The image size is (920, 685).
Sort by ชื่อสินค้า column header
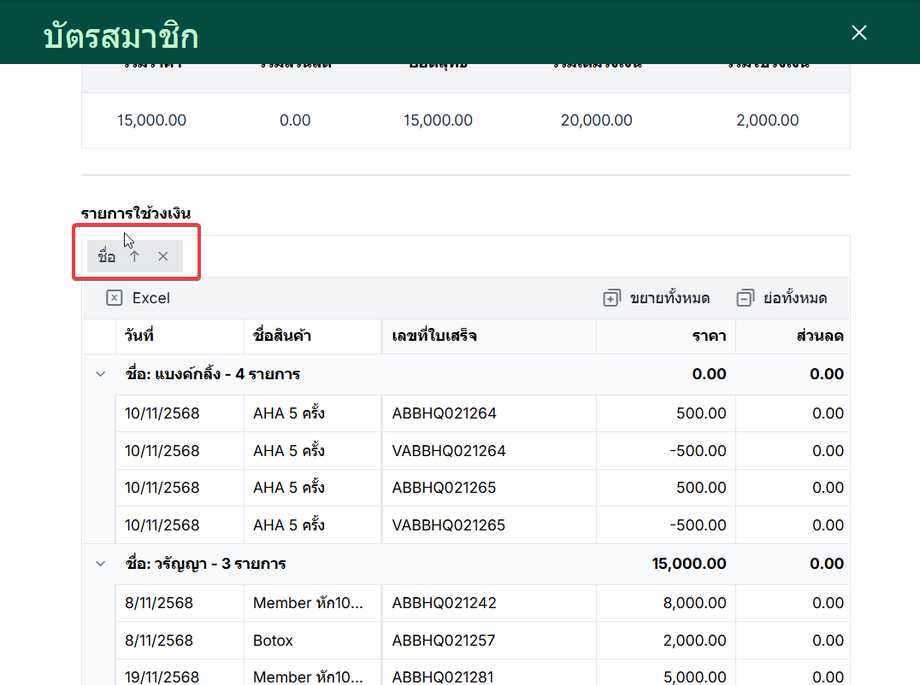click(x=283, y=336)
